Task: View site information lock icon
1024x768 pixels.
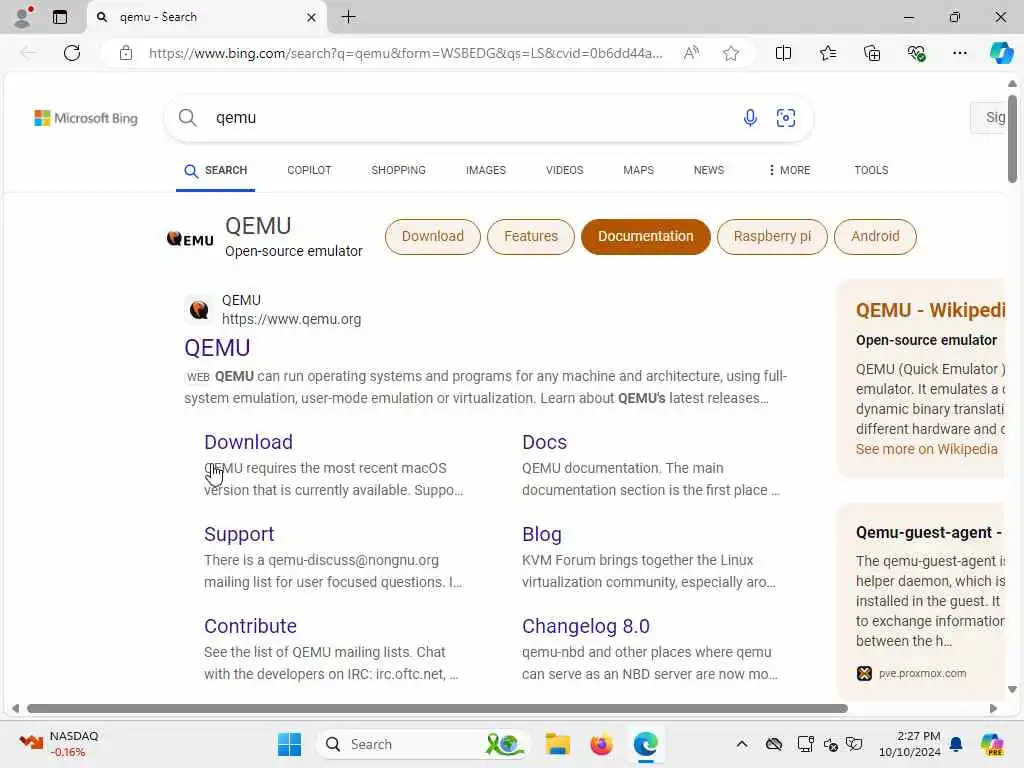Action: pos(126,53)
